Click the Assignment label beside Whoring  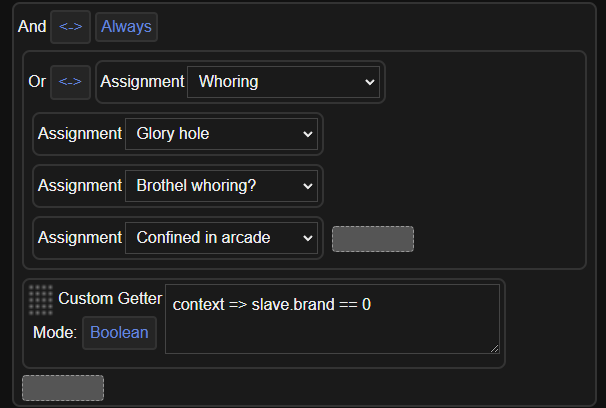pyautogui.click(x=142, y=82)
